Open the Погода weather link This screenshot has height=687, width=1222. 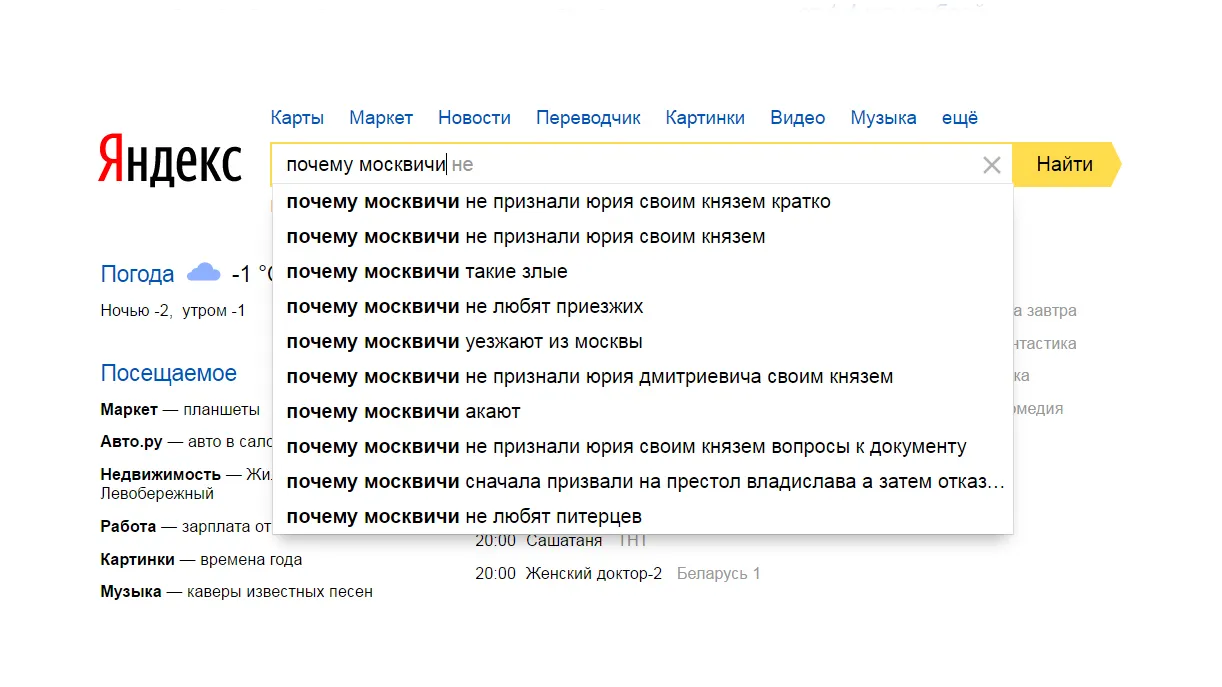[137, 274]
